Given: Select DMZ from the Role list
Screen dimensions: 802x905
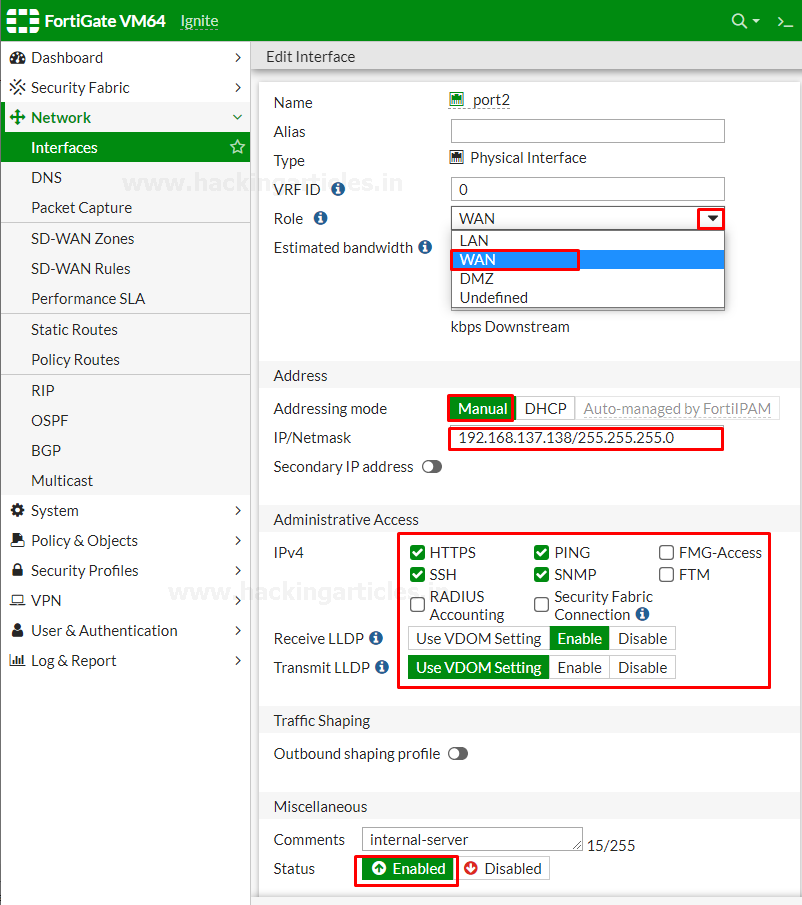Looking at the screenshot, I should 587,278.
